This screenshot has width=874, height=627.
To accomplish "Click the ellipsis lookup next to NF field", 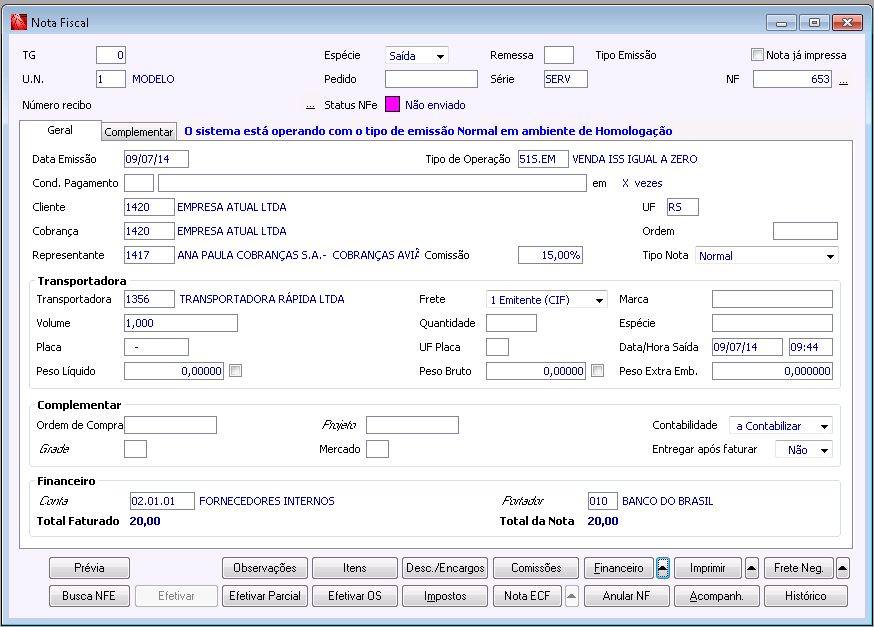I will coord(843,81).
